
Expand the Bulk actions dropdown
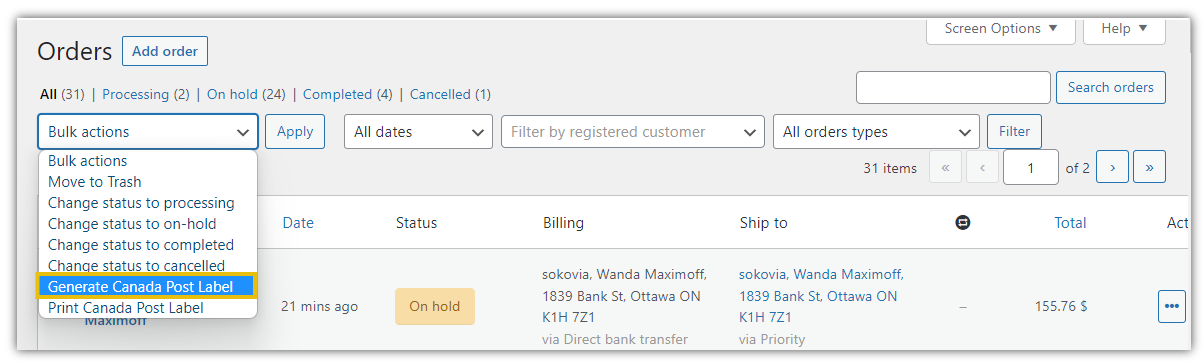(148, 132)
